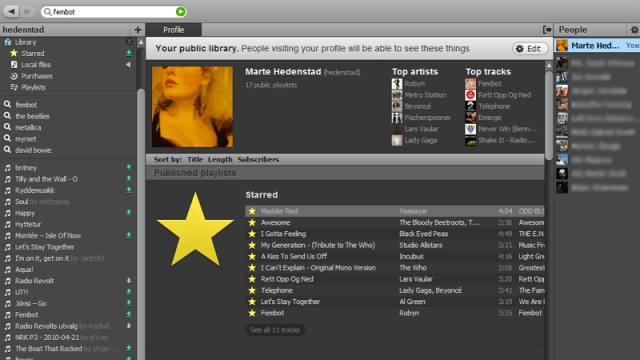
Task: Go back with the left arrow button
Action: [x=11, y=11]
